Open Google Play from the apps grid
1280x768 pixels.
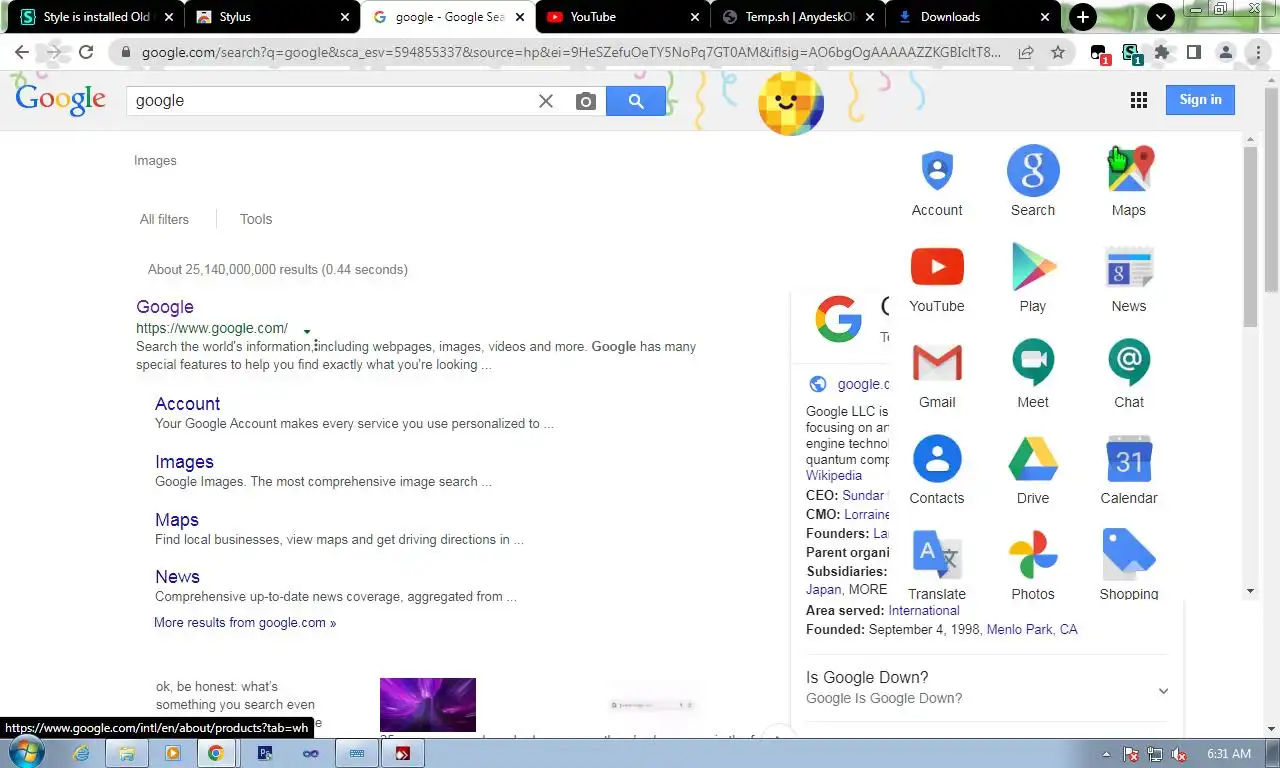coord(1033,268)
